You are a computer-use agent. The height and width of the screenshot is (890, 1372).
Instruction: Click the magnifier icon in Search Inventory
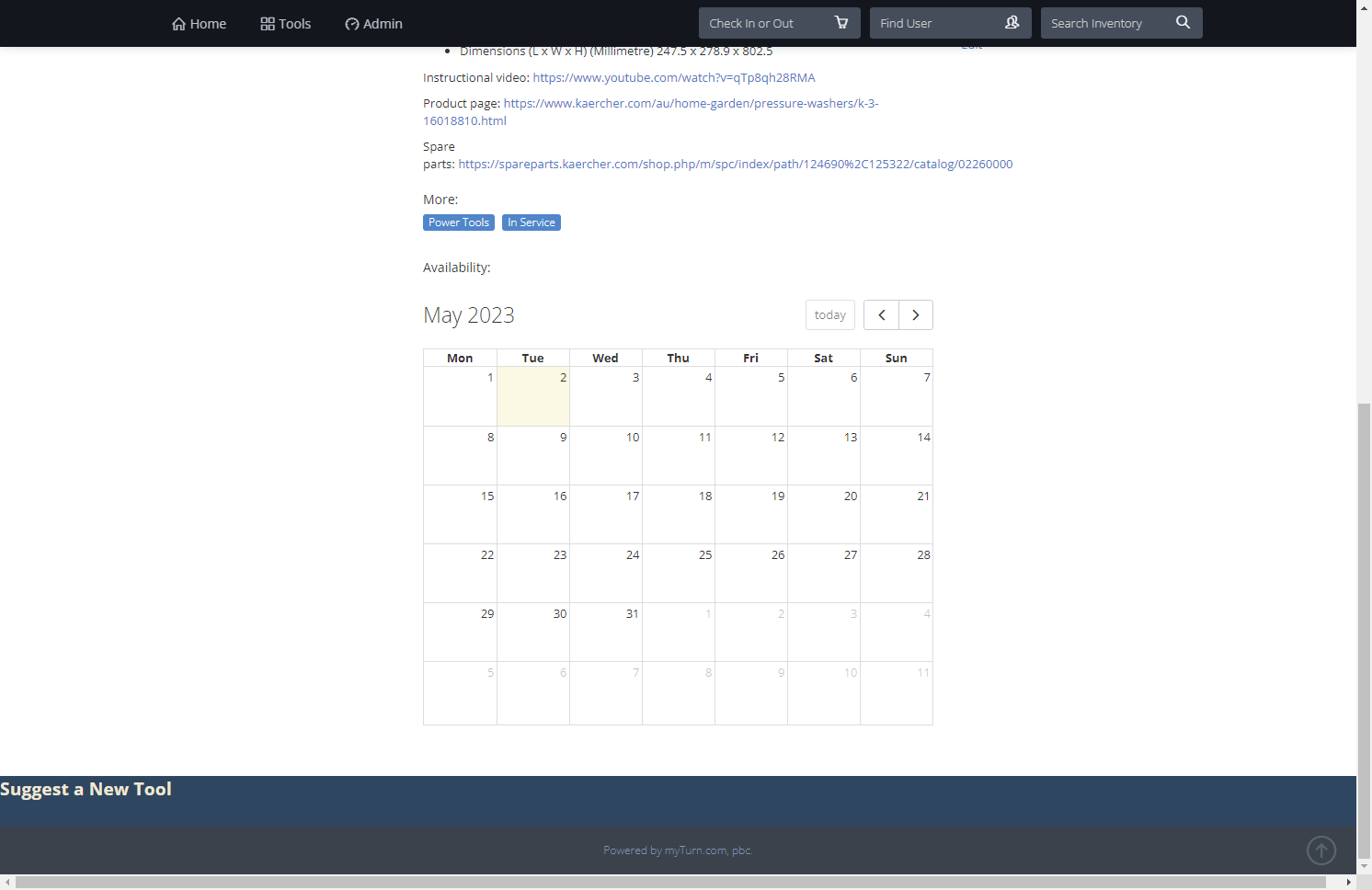pos(1183,23)
